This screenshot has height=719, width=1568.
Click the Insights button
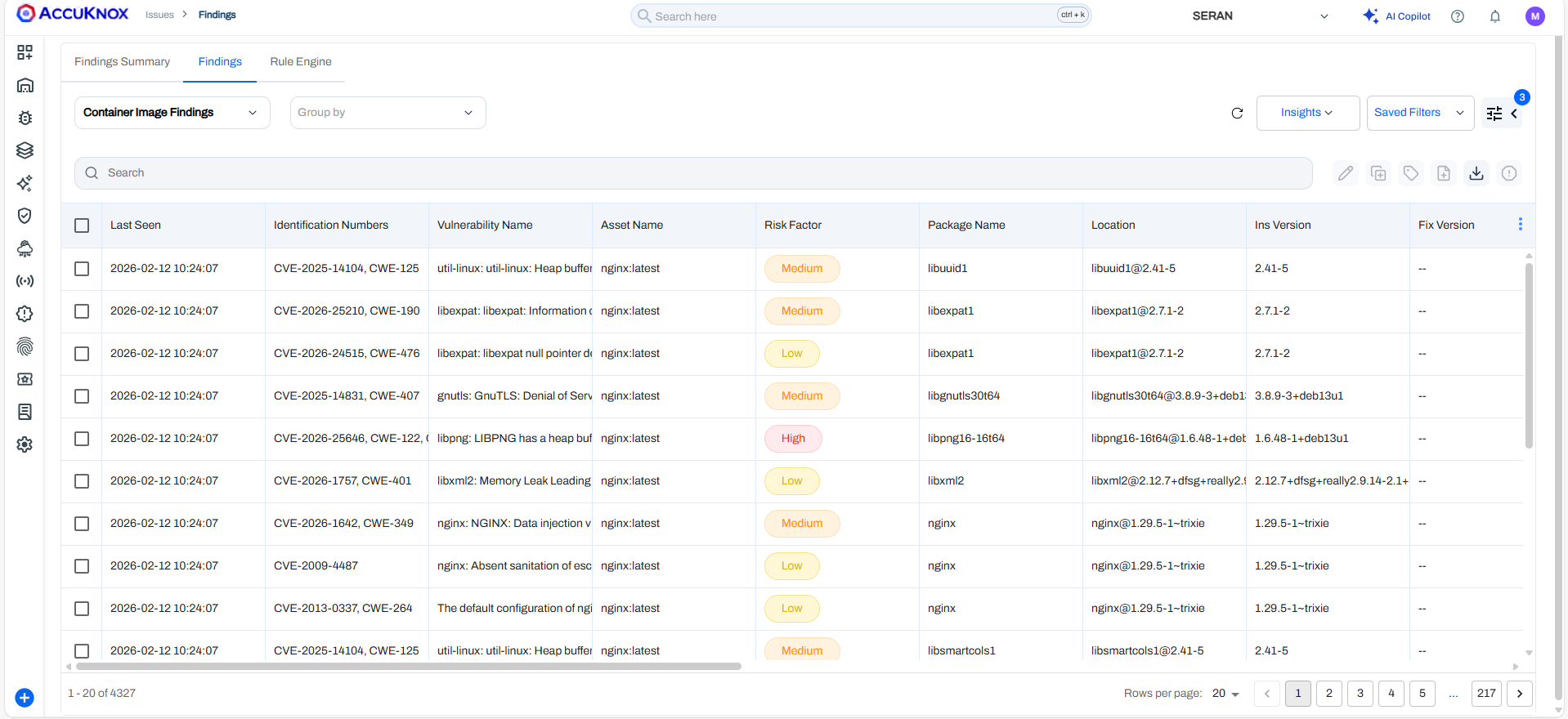pyautogui.click(x=1307, y=113)
